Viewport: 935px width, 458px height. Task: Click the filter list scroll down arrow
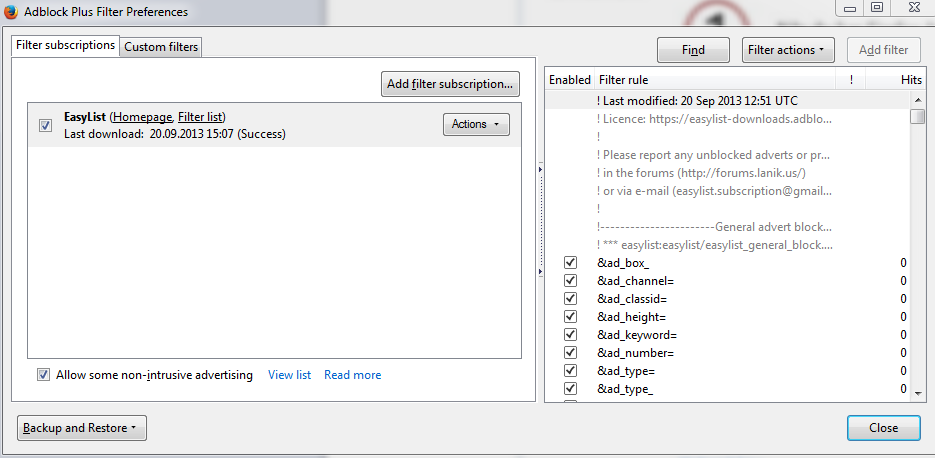click(918, 393)
